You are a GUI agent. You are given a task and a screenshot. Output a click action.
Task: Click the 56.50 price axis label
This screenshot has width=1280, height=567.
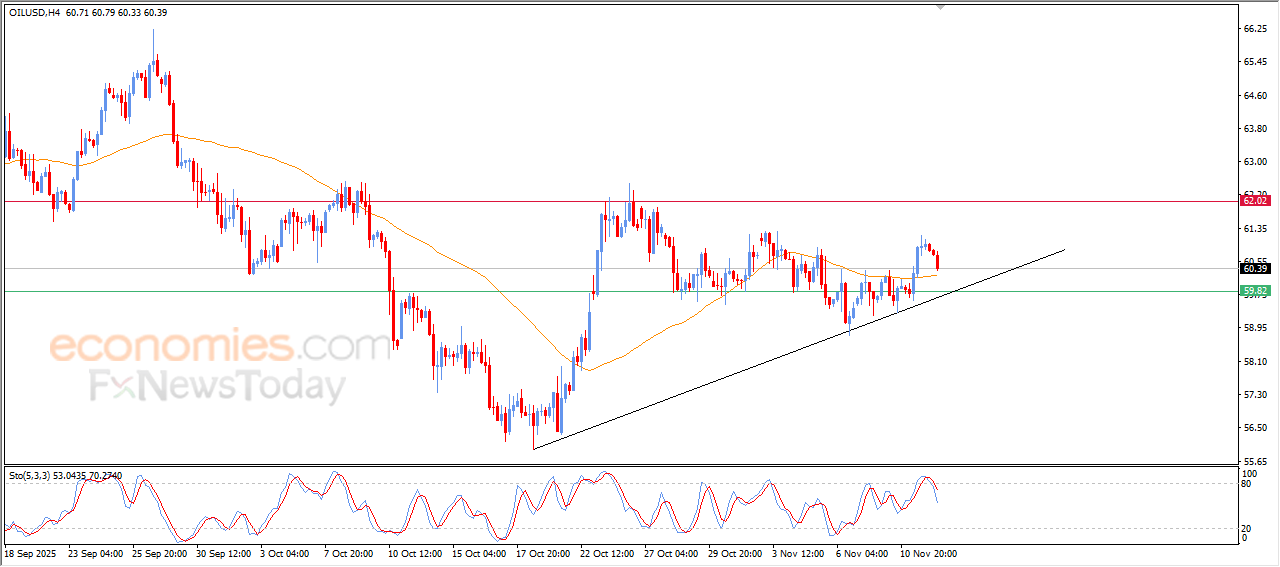point(1255,427)
